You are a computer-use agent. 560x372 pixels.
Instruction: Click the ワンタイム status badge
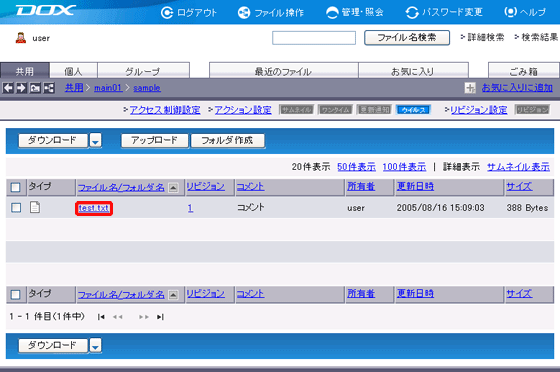pyautogui.click(x=336, y=110)
